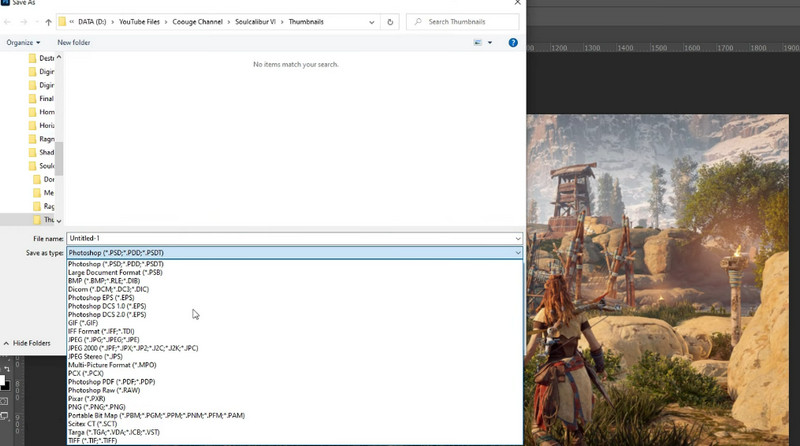800x446 pixels.
Task: Open the Destr folder in the tree
Action: point(41,58)
